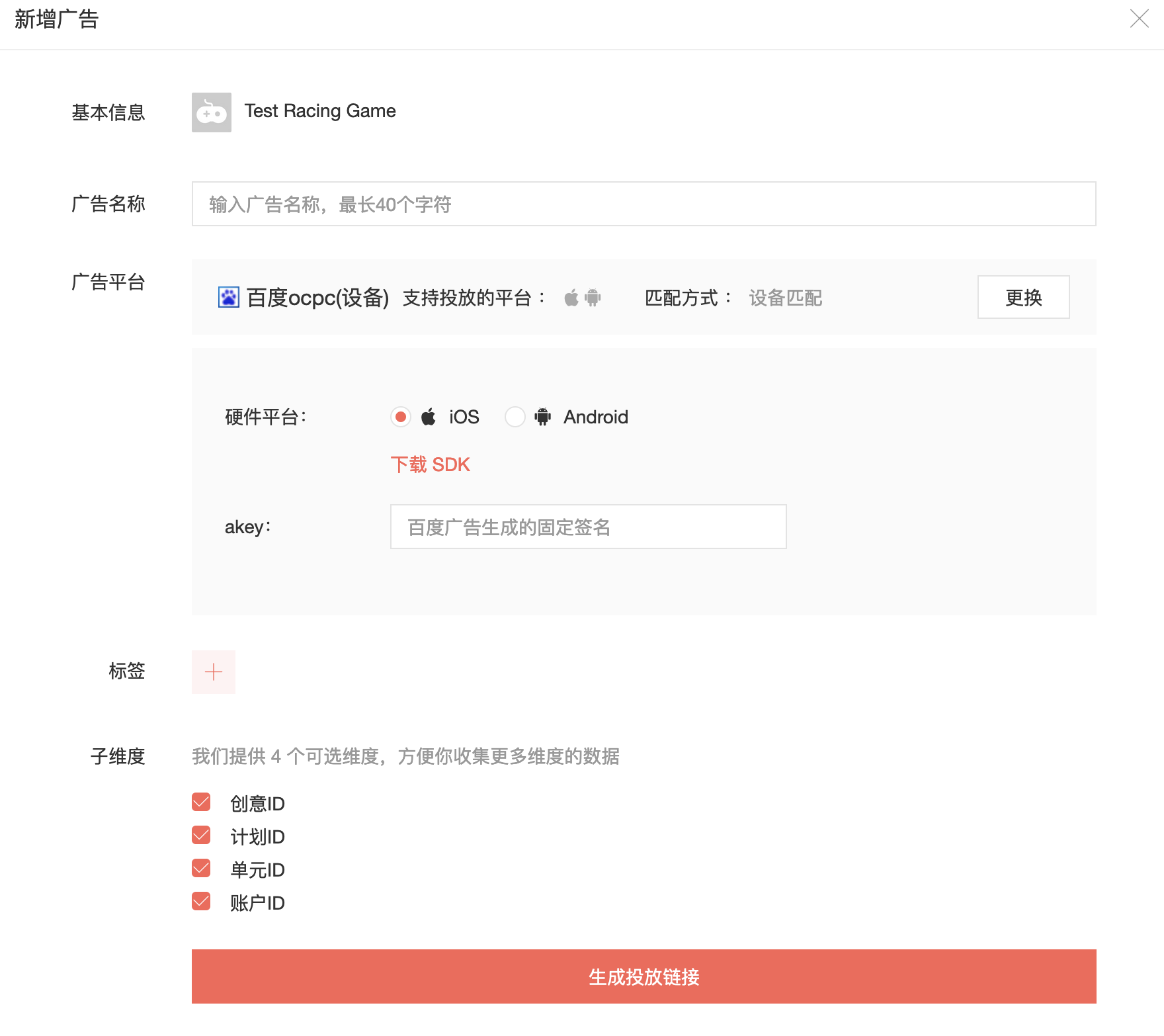The width and height of the screenshot is (1164, 1036).
Task: Focus the 广告名称 input field
Action: (x=644, y=204)
